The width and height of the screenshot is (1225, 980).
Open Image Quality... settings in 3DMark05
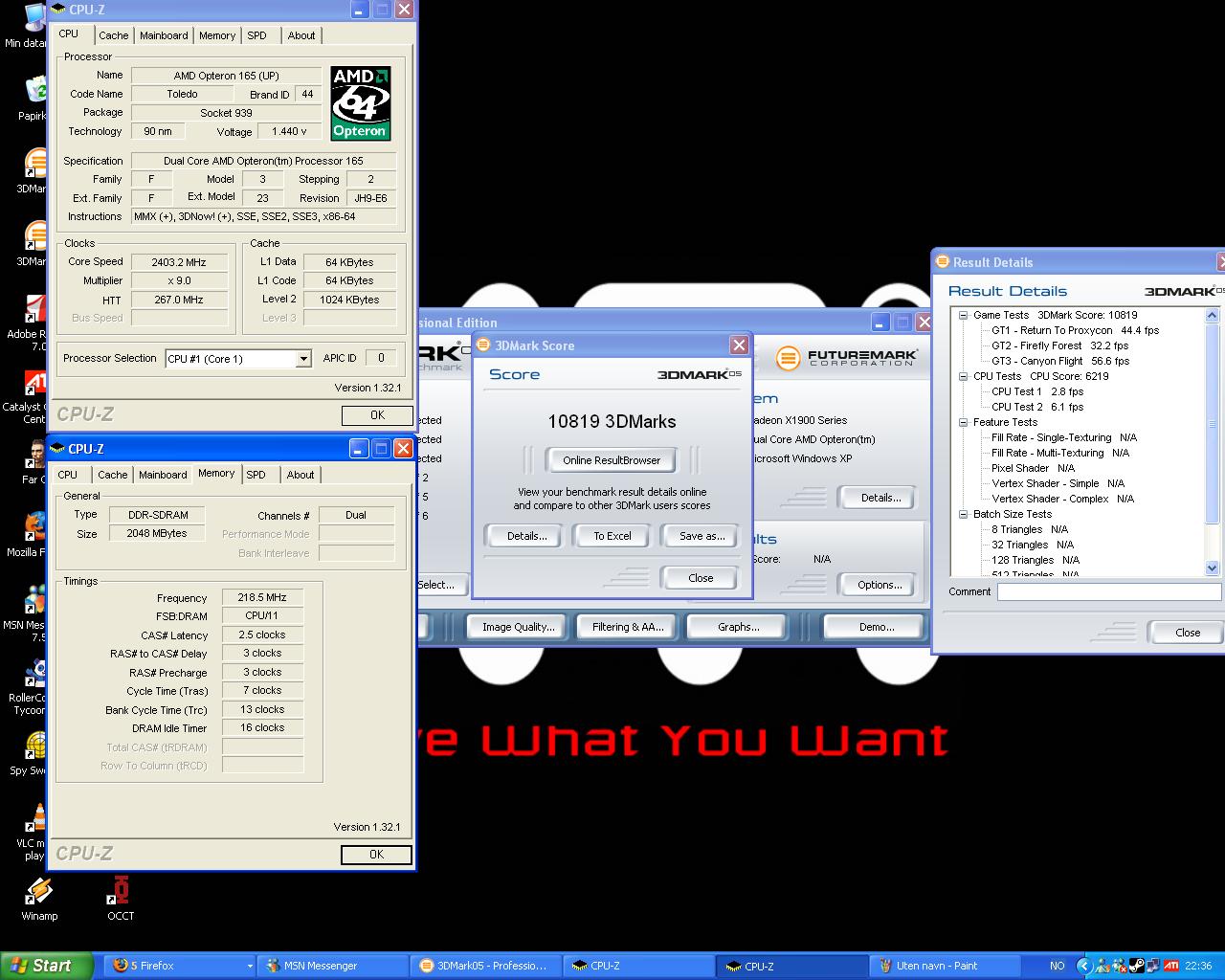point(518,627)
